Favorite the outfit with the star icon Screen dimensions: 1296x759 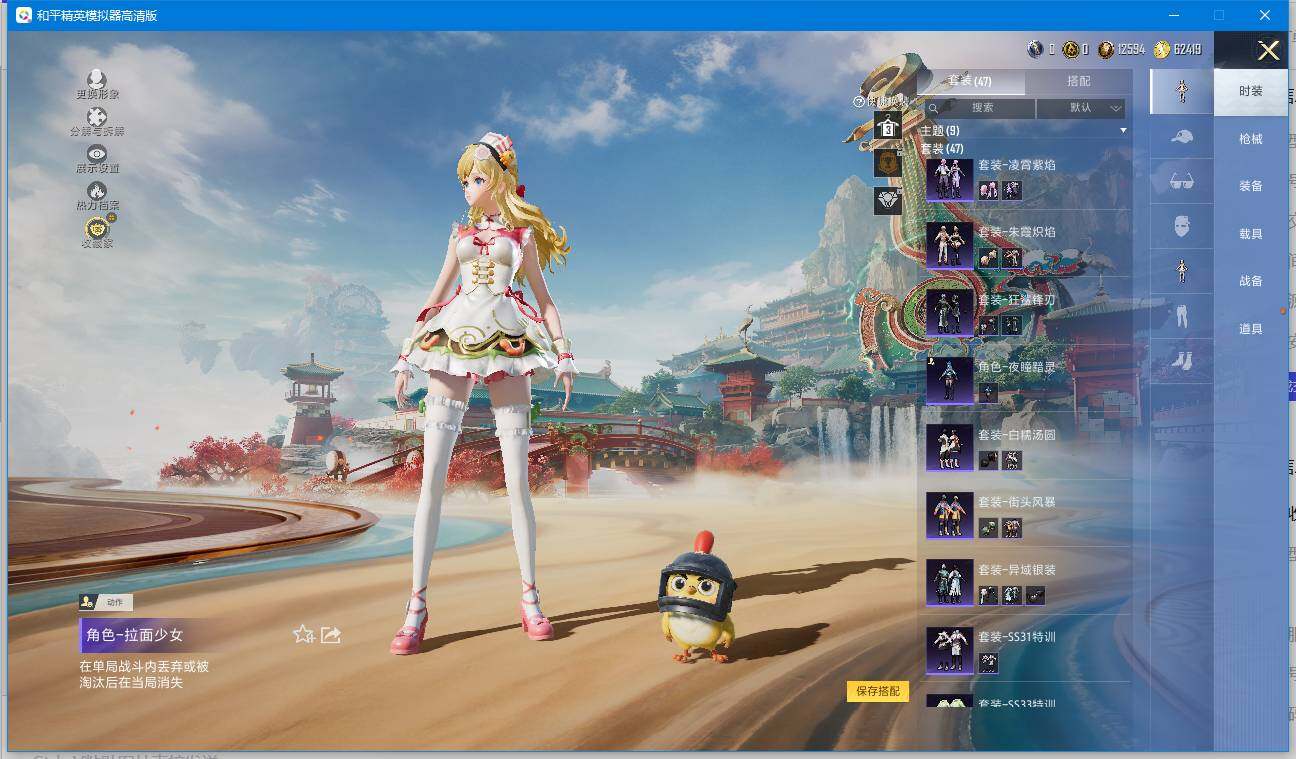tap(304, 634)
